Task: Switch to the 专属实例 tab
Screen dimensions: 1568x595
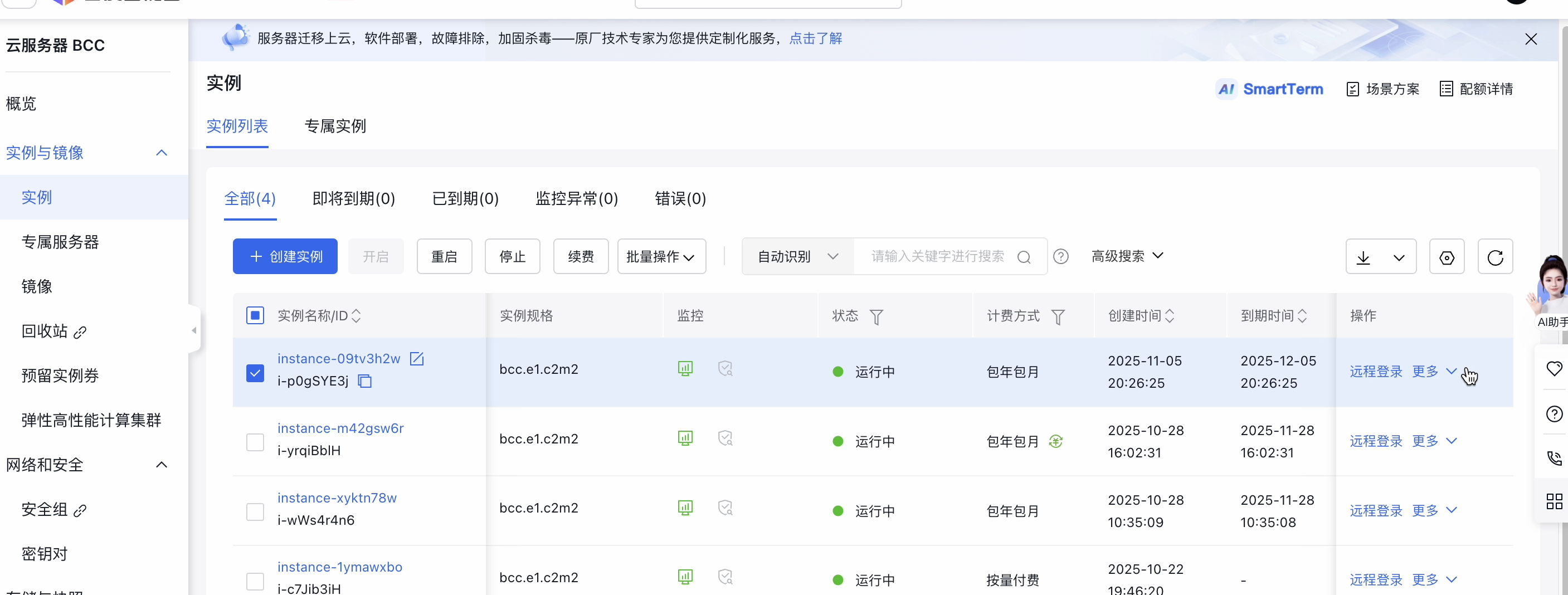Action: pyautogui.click(x=335, y=126)
